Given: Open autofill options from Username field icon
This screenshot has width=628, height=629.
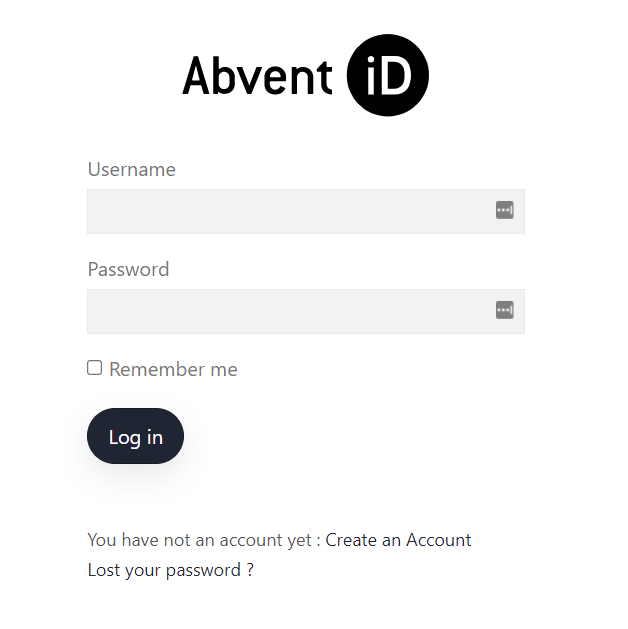Looking at the screenshot, I should (x=504, y=210).
